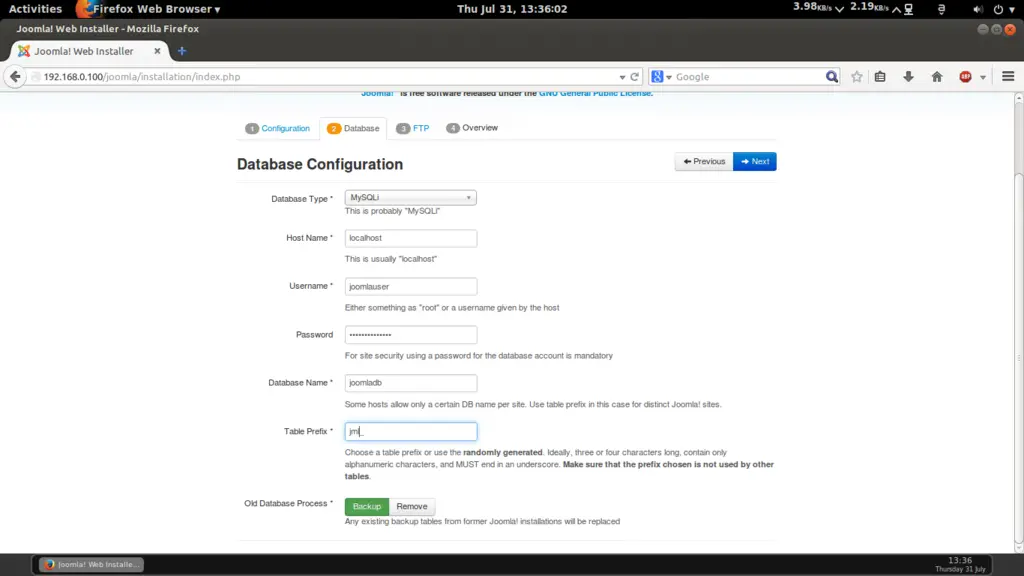The image size is (1024, 576).
Task: Focus the Password input field
Action: [411, 335]
